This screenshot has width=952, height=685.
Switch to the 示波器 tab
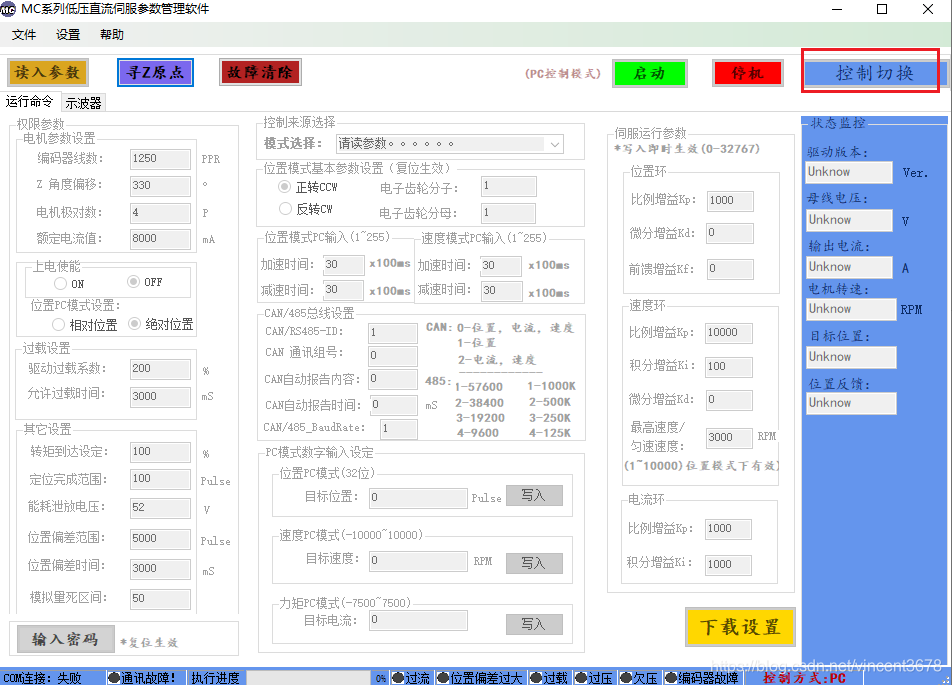pyautogui.click(x=84, y=103)
